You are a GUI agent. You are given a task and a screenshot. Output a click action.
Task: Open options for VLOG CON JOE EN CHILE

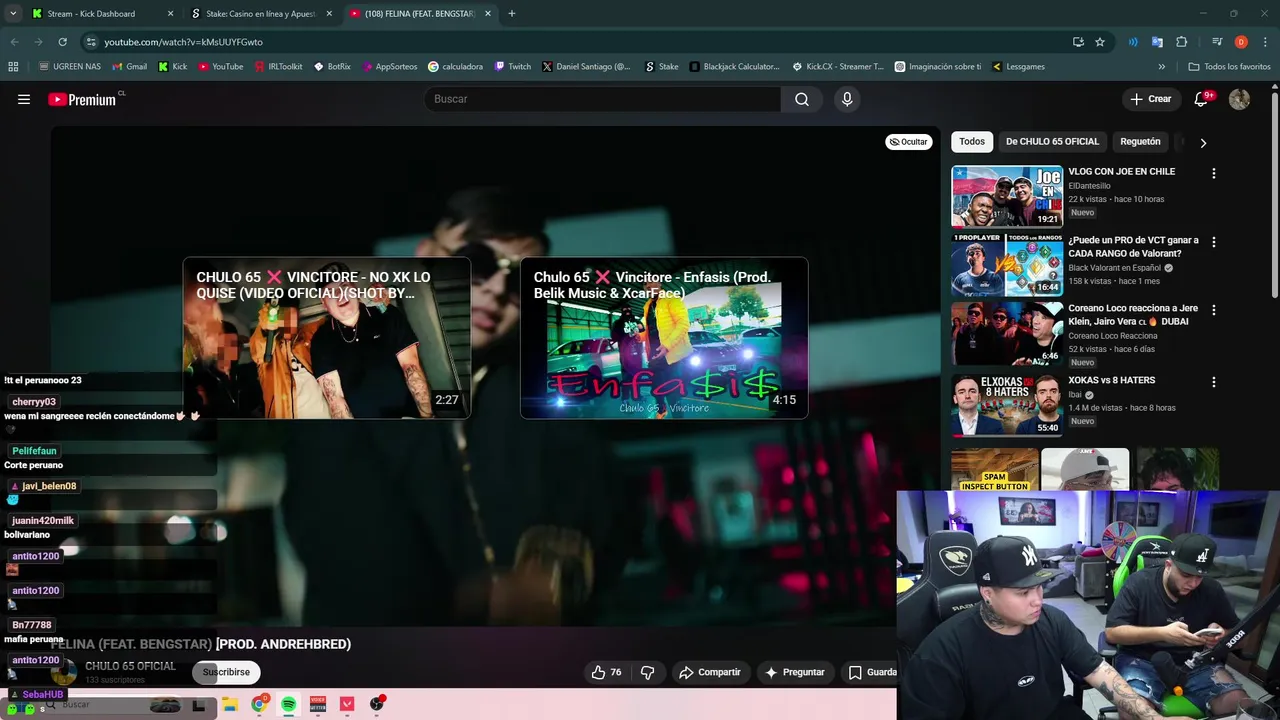click(x=1214, y=173)
